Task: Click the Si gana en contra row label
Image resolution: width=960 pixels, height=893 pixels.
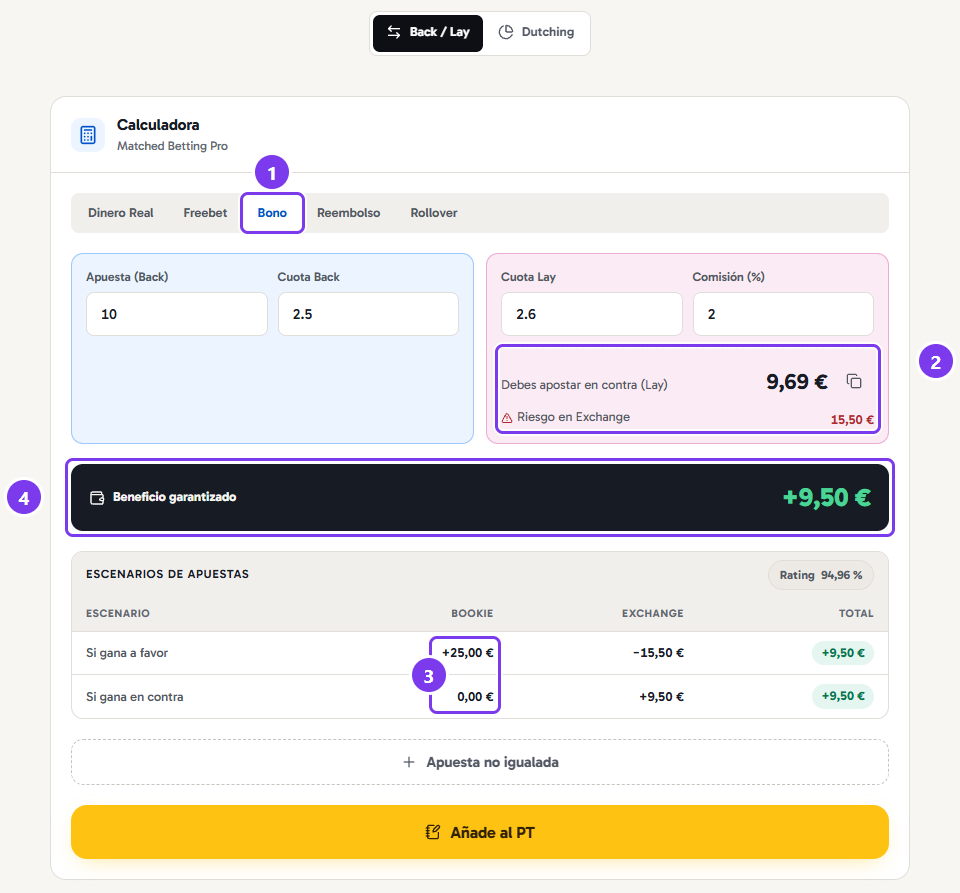Action: pyautogui.click(x=135, y=697)
